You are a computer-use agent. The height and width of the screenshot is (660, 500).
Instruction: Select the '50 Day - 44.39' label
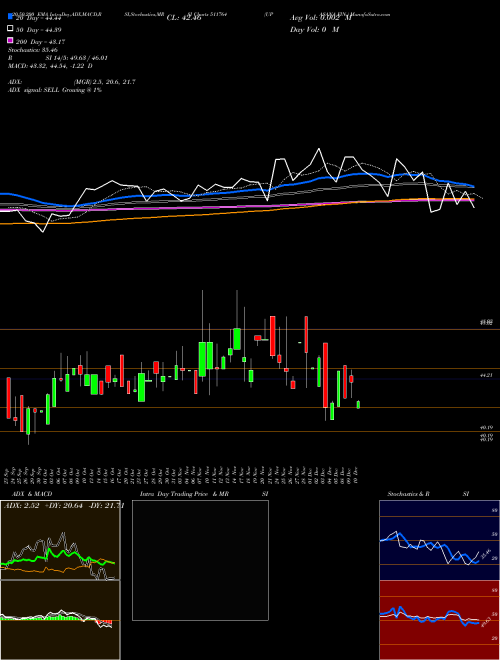(x=40, y=30)
